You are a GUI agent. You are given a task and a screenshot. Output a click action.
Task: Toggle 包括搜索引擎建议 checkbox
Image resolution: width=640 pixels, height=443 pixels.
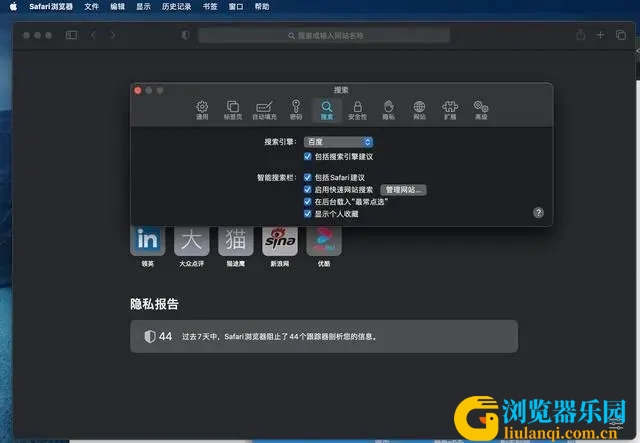tap(308, 156)
